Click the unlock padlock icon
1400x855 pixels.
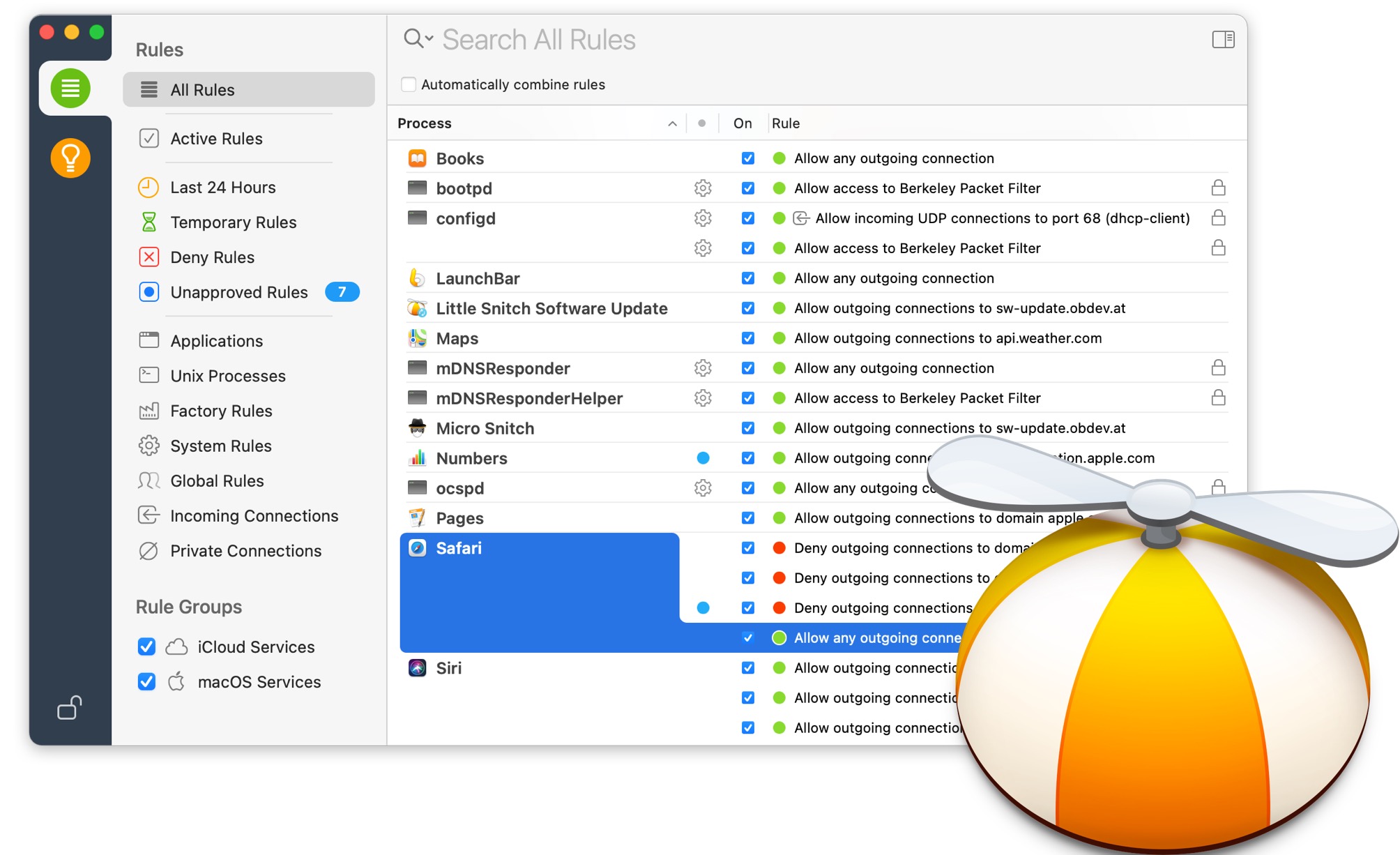(x=69, y=708)
